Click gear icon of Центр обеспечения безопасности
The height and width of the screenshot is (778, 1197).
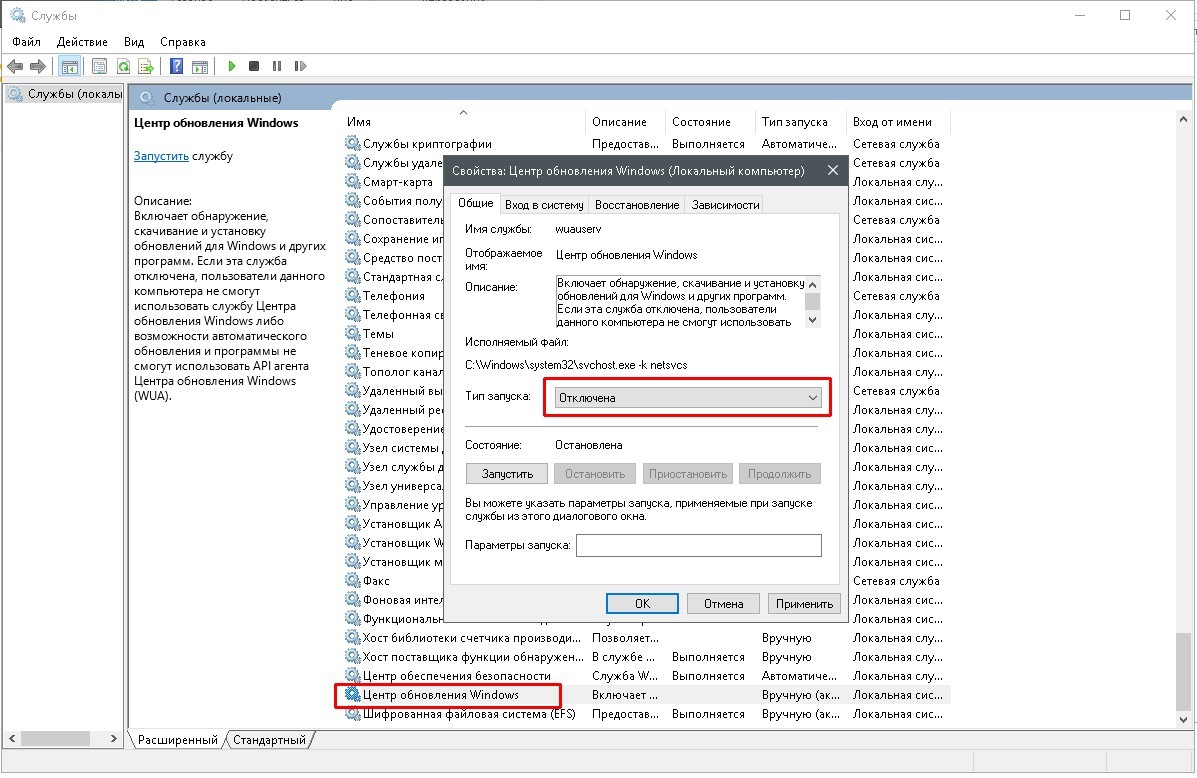[352, 675]
